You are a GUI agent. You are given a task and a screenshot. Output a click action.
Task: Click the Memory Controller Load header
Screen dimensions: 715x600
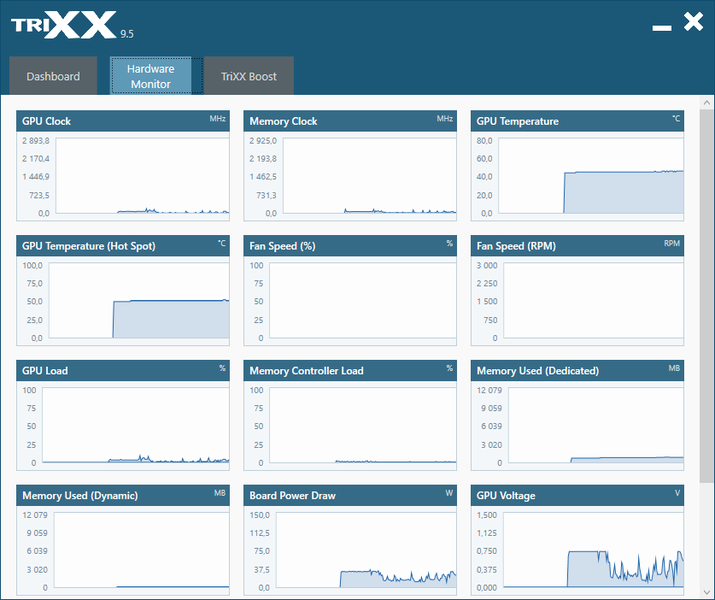click(x=350, y=371)
